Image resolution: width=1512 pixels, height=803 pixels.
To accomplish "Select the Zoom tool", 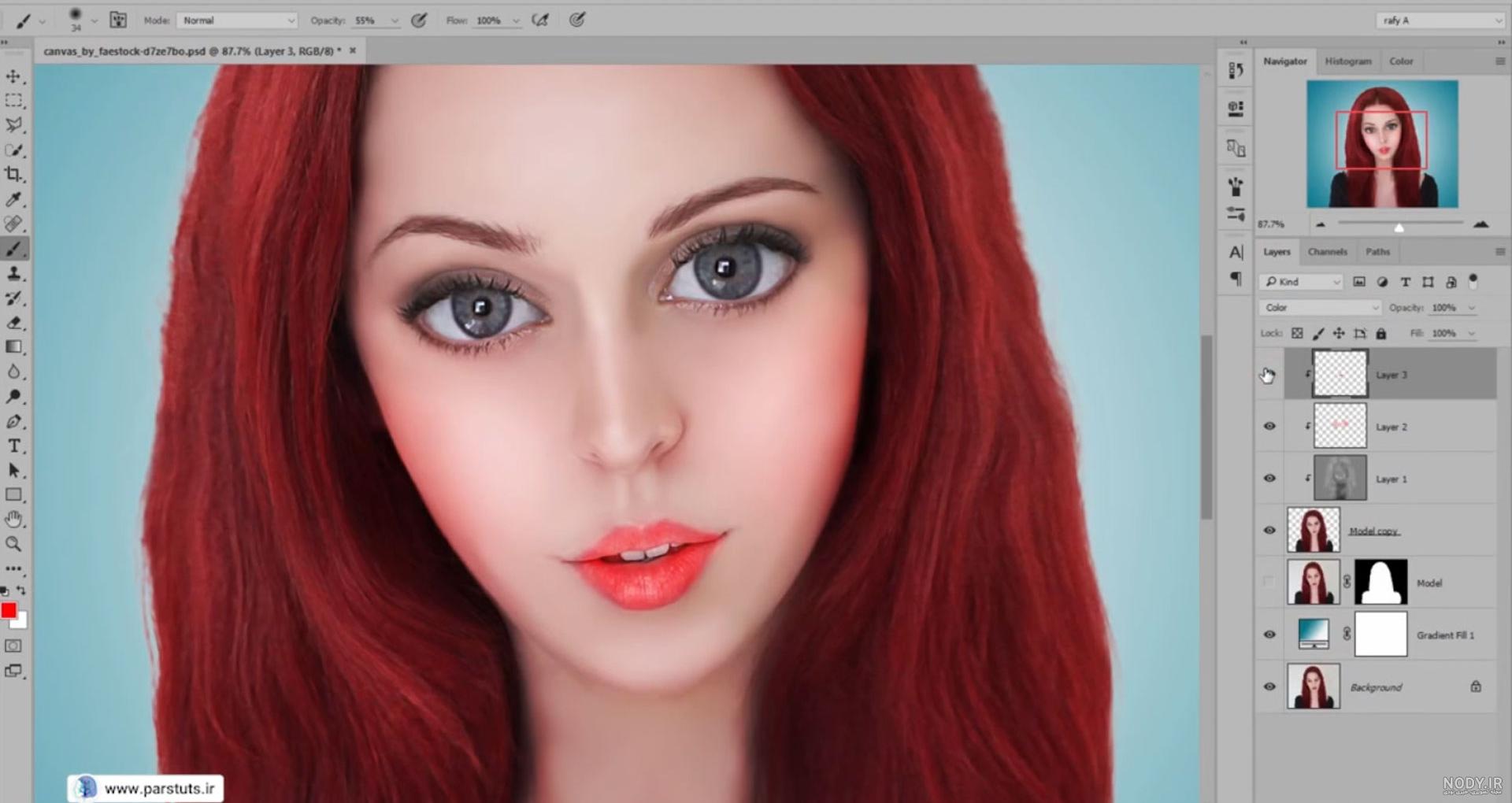I will coord(13,544).
